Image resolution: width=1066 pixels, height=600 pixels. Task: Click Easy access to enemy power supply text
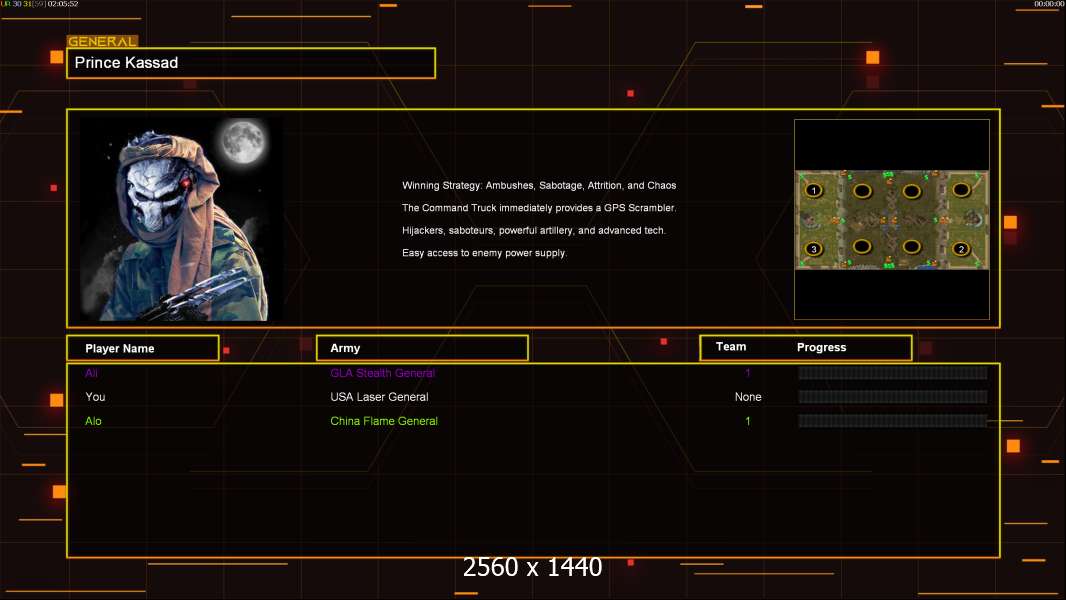pyautogui.click(x=484, y=253)
